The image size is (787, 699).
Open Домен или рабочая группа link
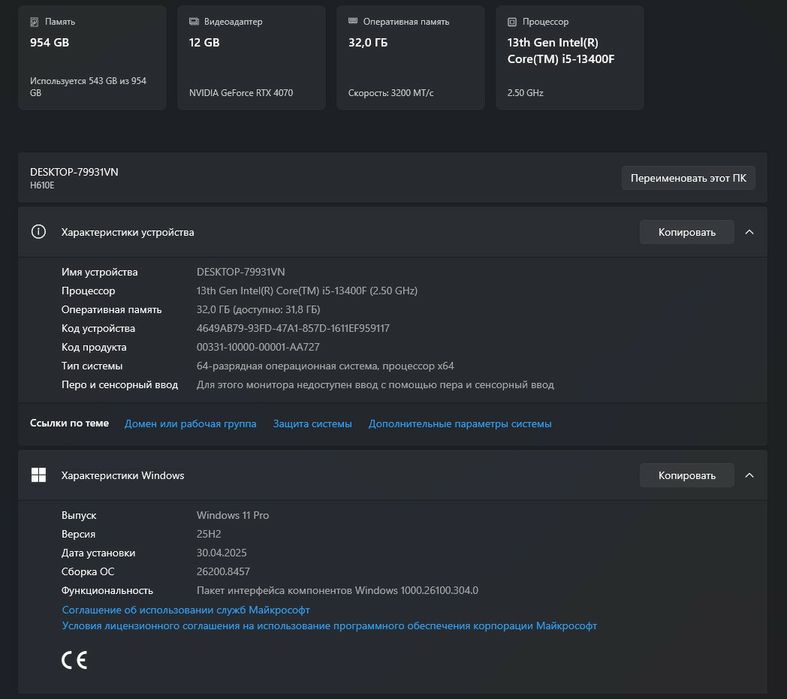[x=190, y=424]
